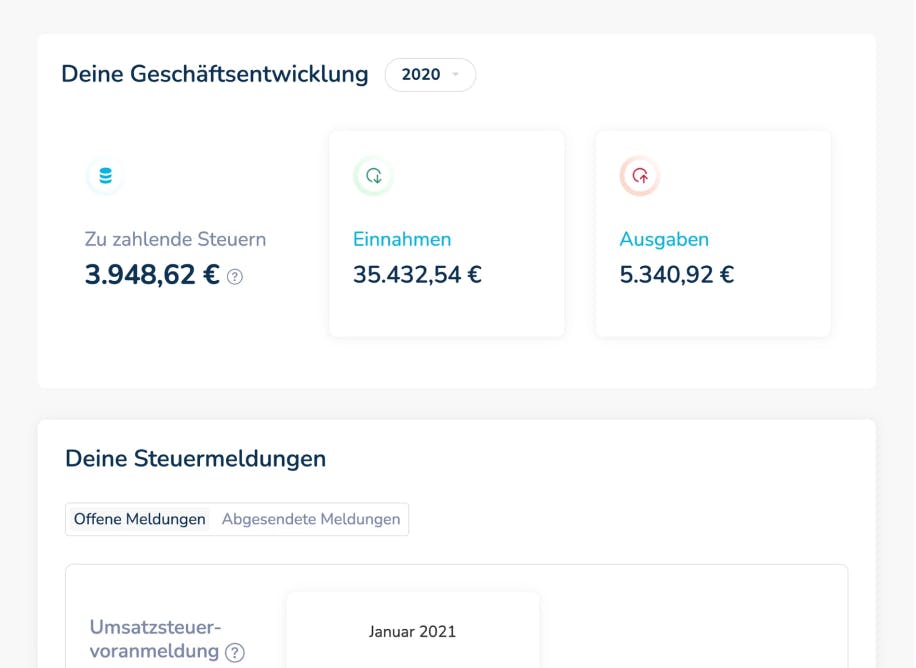This screenshot has width=916, height=668.
Task: Open the 2020 year dropdown
Action: [430, 75]
